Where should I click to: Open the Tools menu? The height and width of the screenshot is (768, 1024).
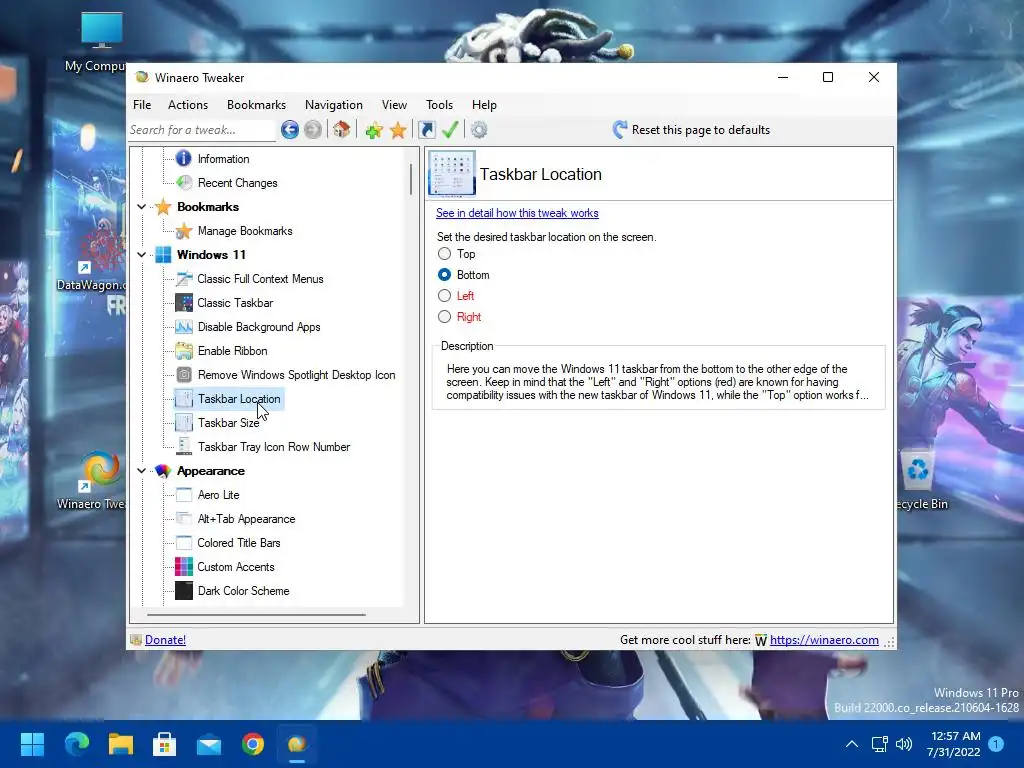tap(440, 104)
